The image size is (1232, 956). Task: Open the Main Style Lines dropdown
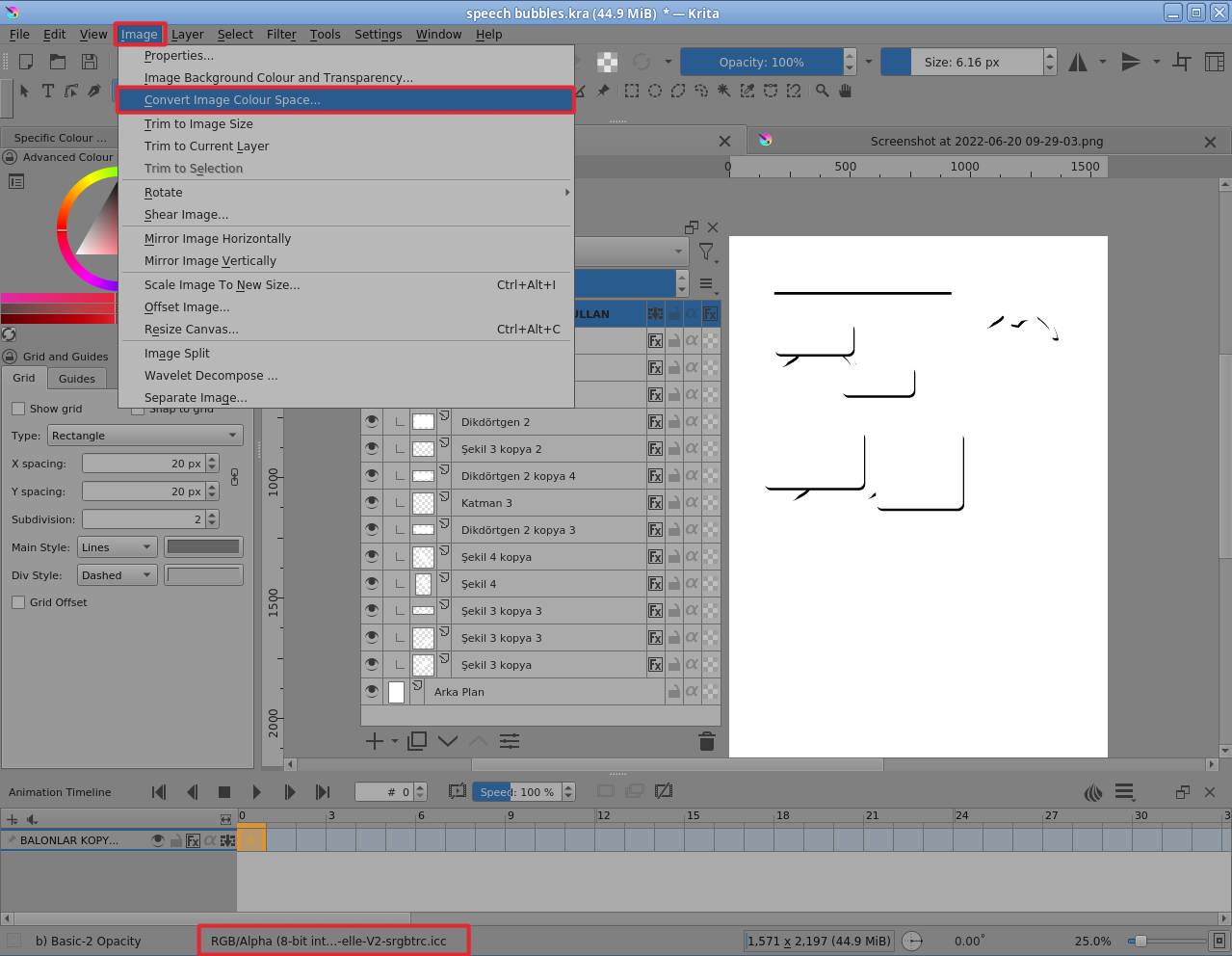117,547
